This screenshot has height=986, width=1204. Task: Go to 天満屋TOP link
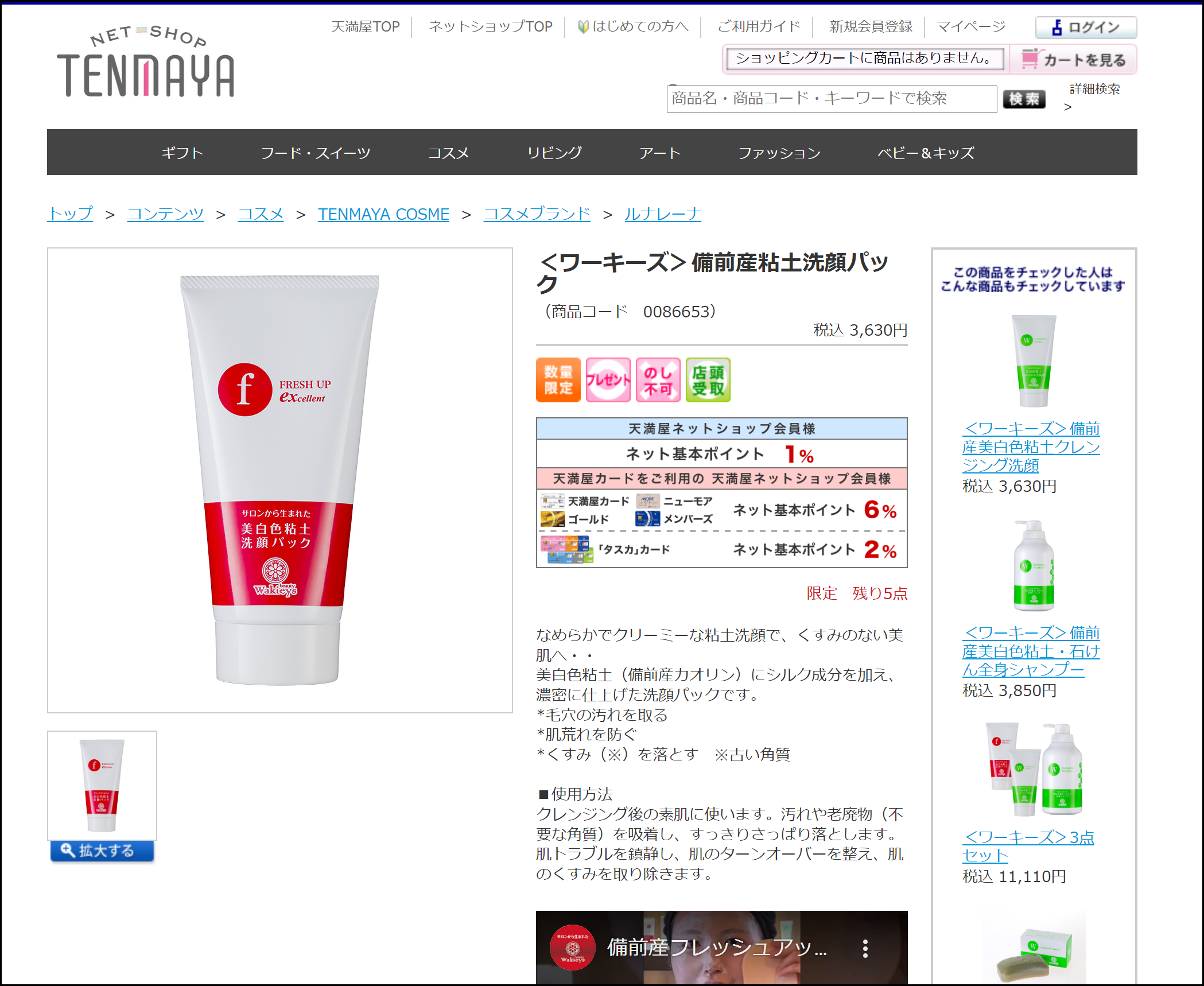click(x=366, y=27)
